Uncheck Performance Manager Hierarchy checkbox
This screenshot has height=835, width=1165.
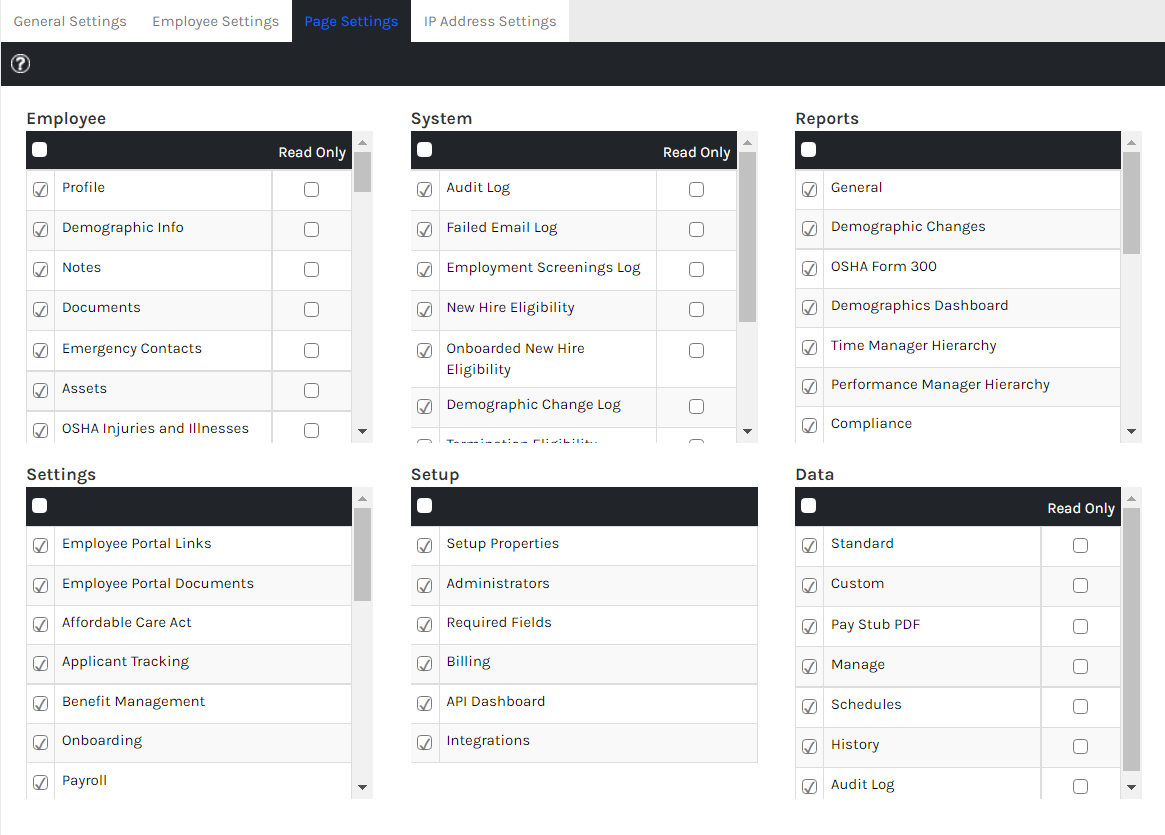pyautogui.click(x=810, y=386)
